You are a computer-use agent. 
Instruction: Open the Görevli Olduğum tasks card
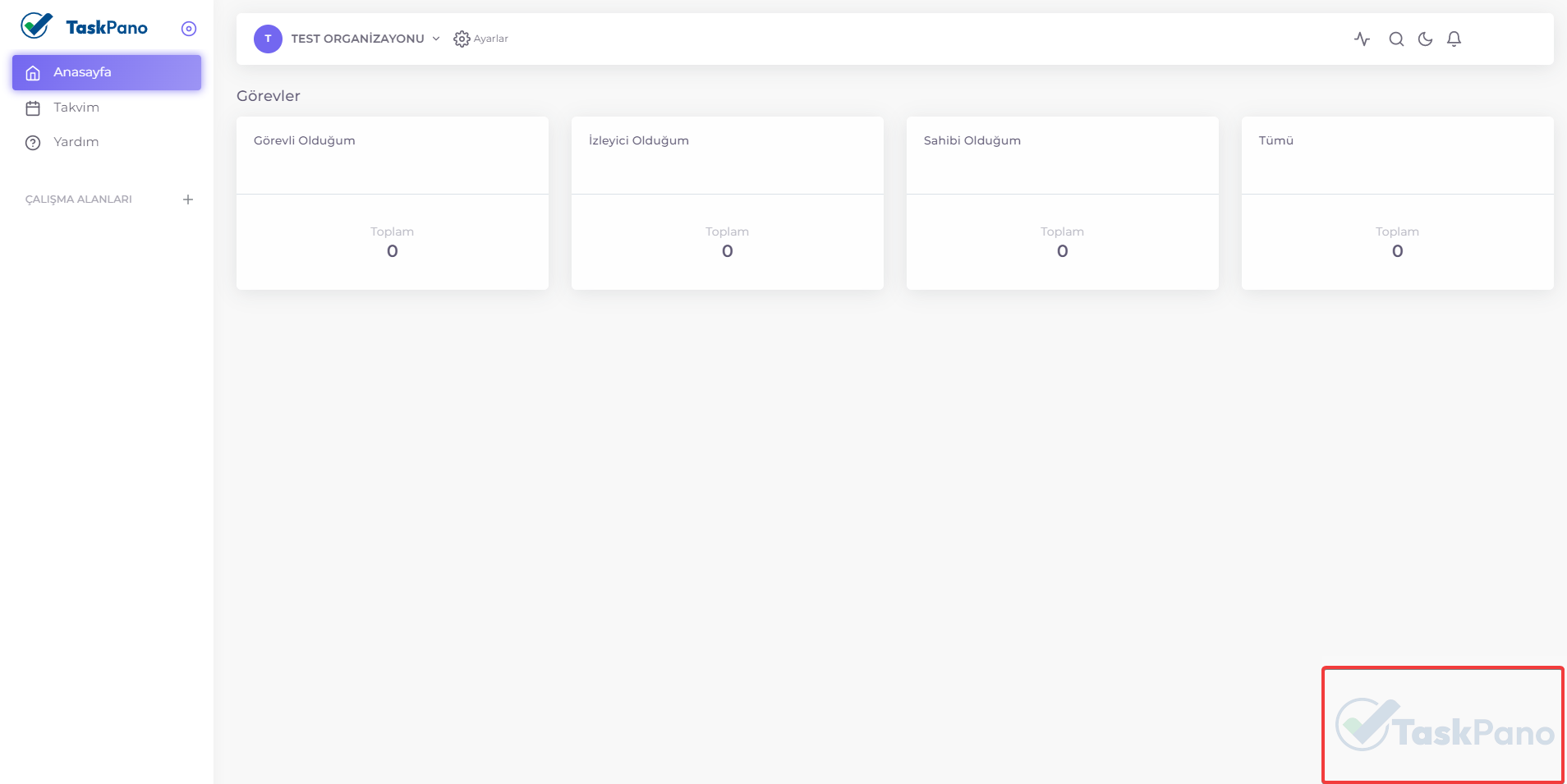tap(393, 203)
